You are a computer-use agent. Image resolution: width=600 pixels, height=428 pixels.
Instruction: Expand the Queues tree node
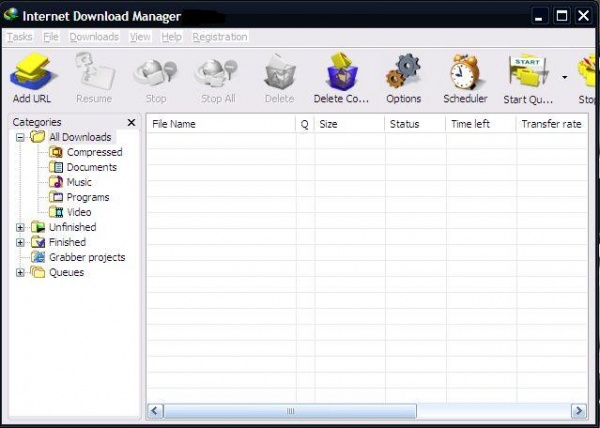(x=20, y=273)
